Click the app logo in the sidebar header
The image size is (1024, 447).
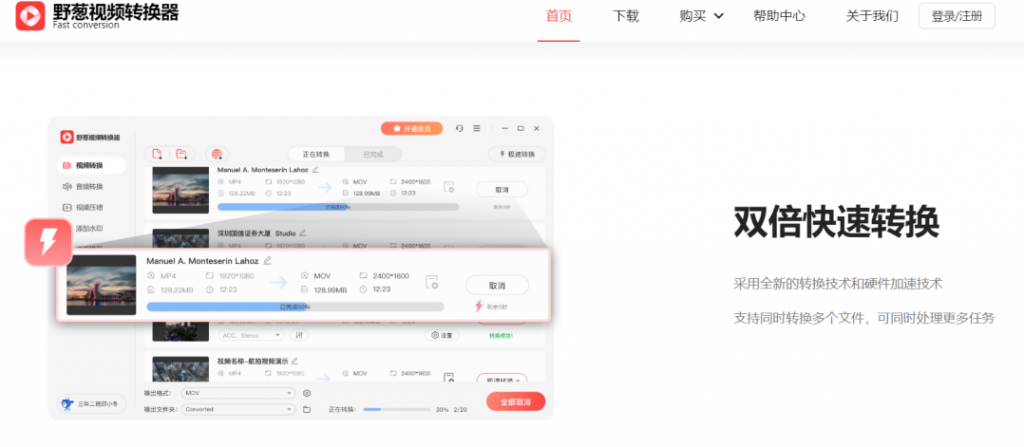pos(90,137)
